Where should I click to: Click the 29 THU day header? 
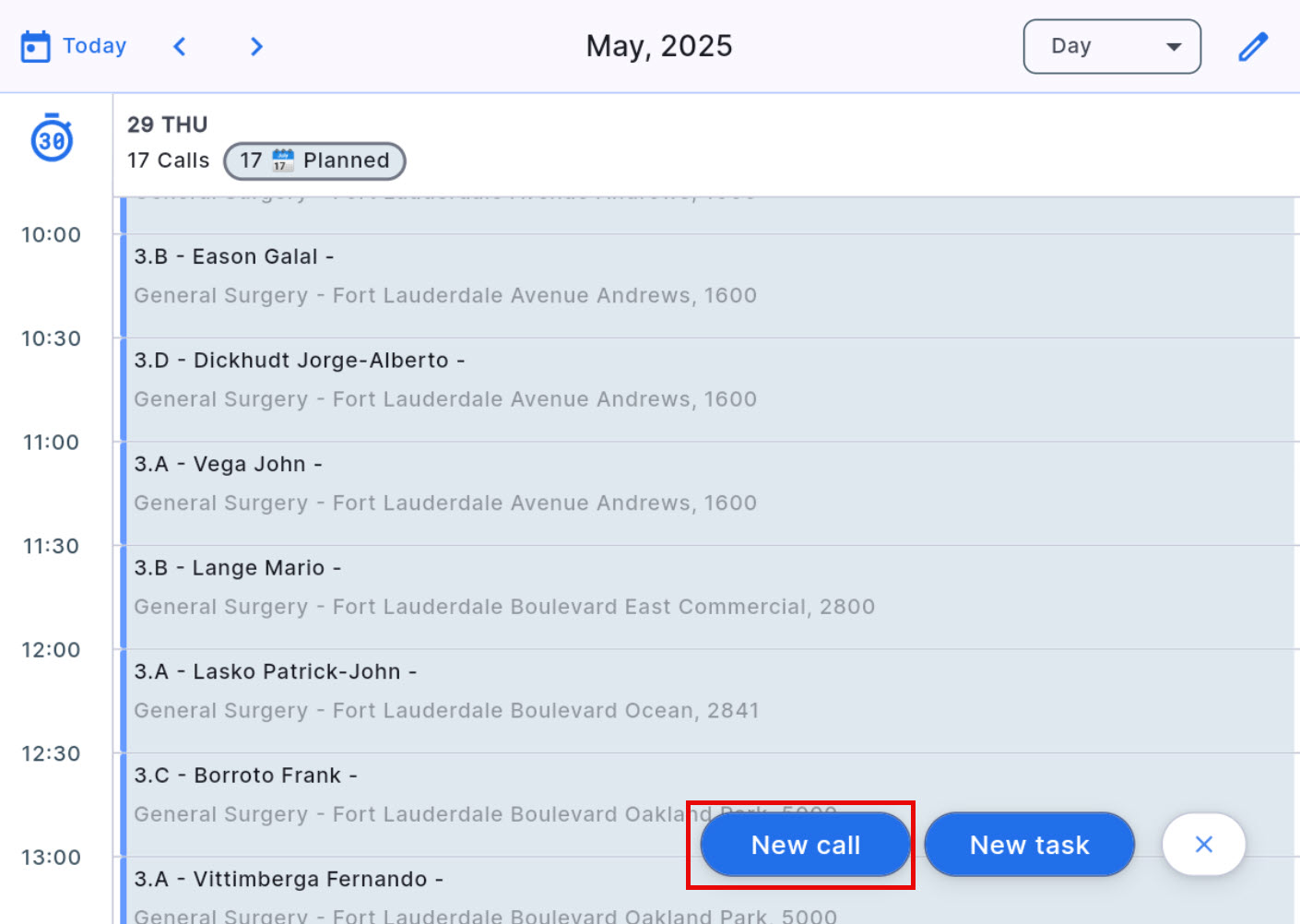pyautogui.click(x=167, y=124)
